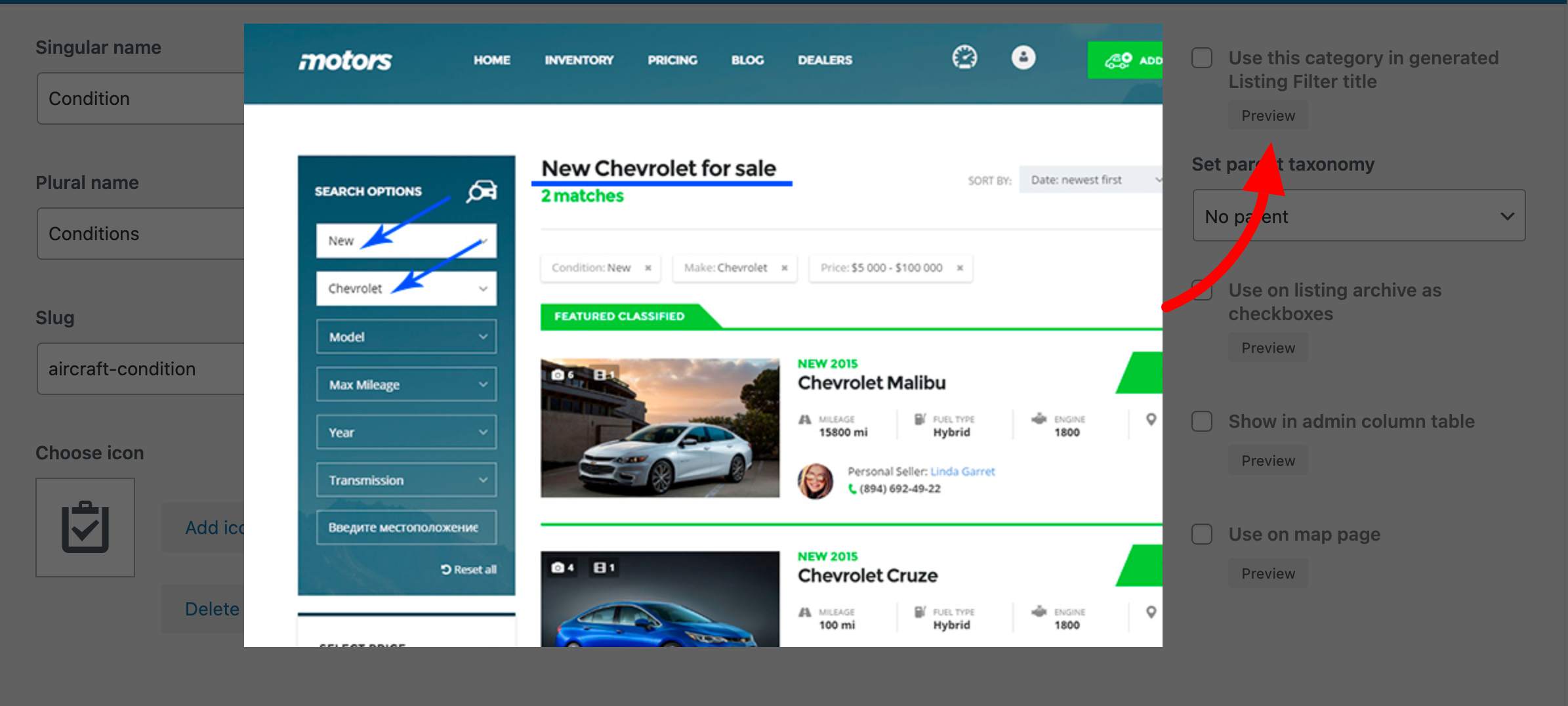Go to the Dealers menu item
The height and width of the screenshot is (706, 1568).
(x=825, y=60)
